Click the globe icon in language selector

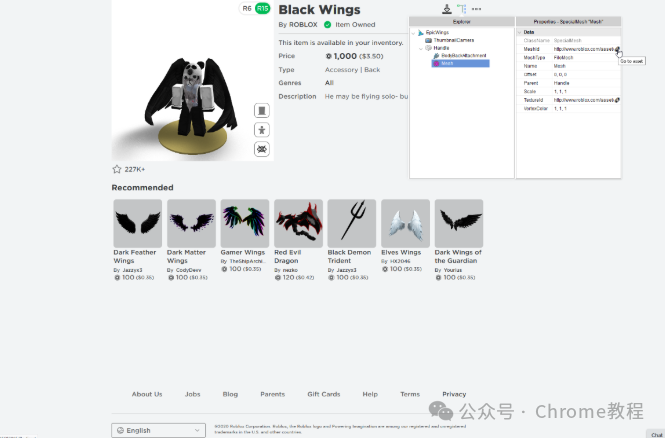(x=120, y=430)
